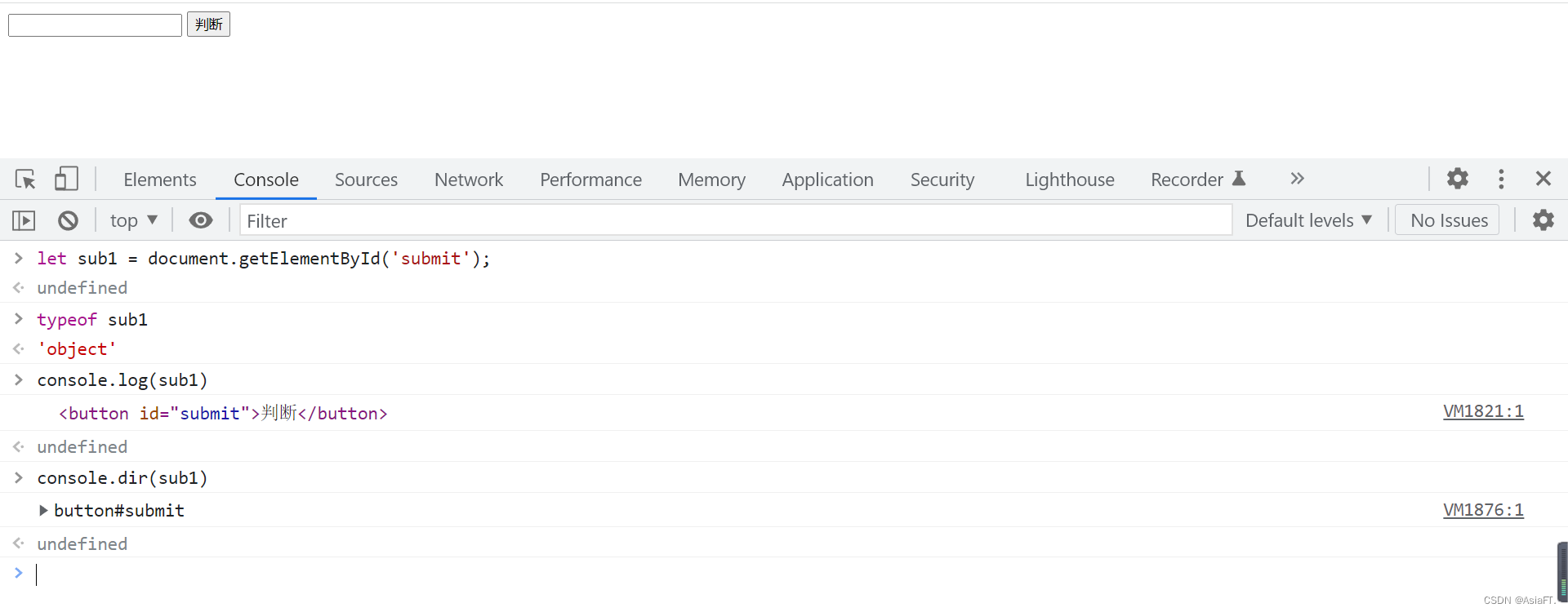The image size is (1568, 612).
Task: Click the console scrollbar thumb
Action: pyautogui.click(x=1562, y=572)
